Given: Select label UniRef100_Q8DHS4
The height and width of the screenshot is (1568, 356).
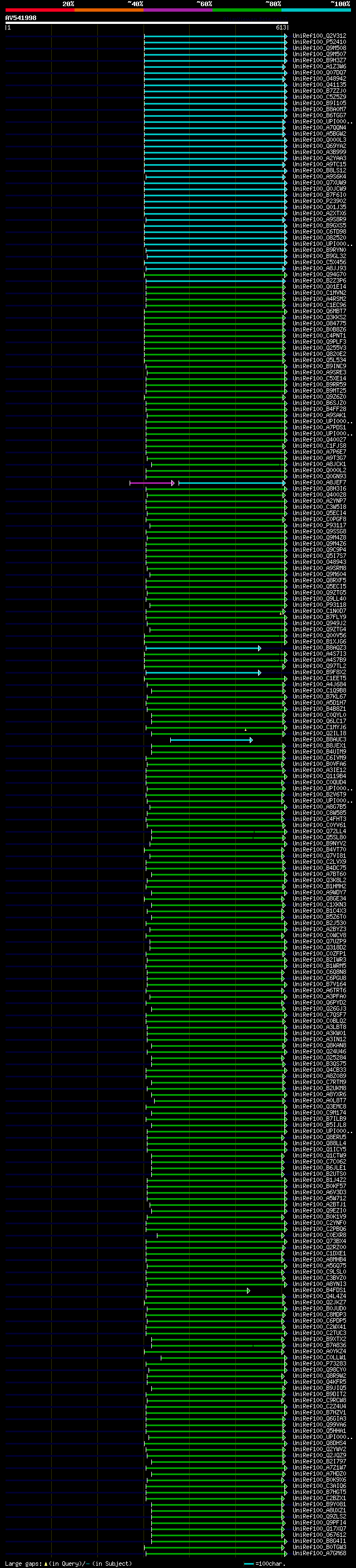Looking at the screenshot, I should (x=319, y=1443).
